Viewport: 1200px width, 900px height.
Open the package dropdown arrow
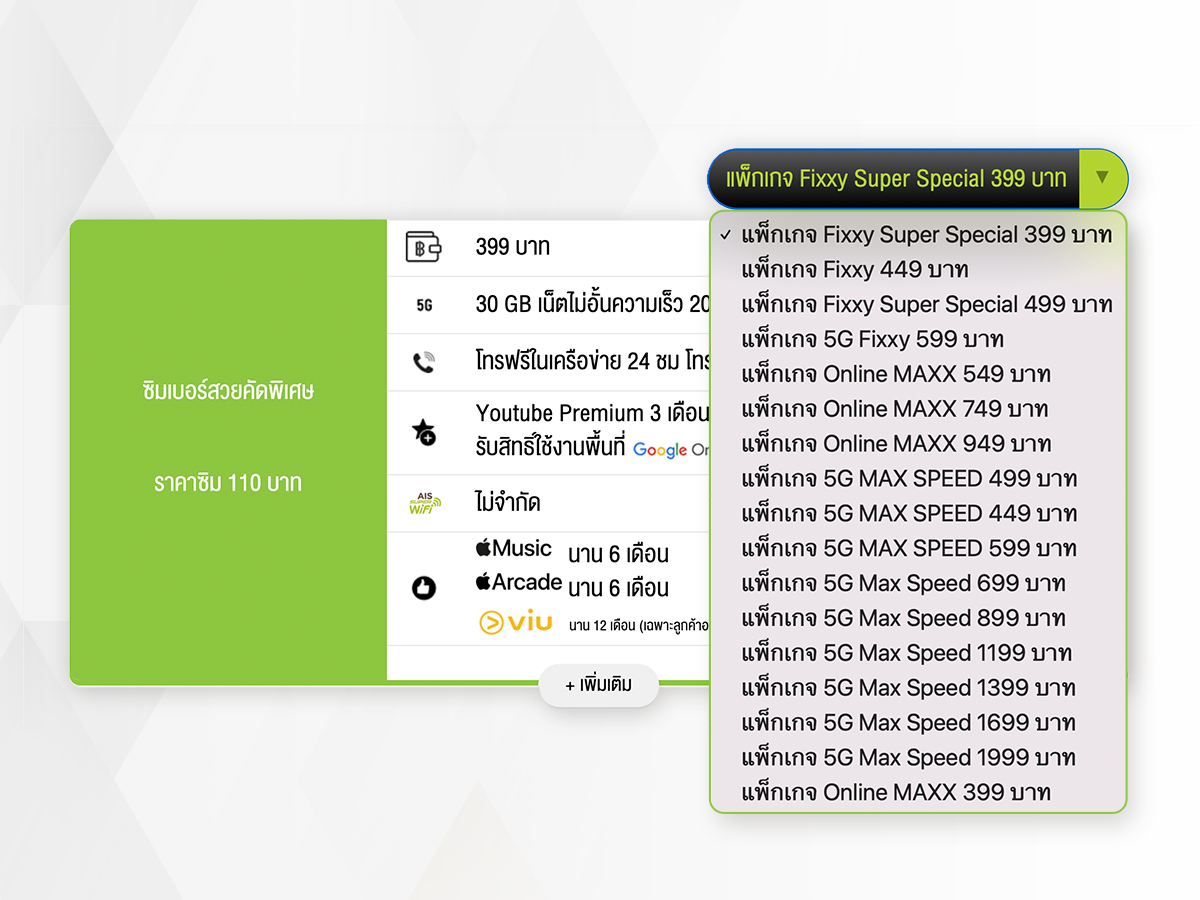1103,178
